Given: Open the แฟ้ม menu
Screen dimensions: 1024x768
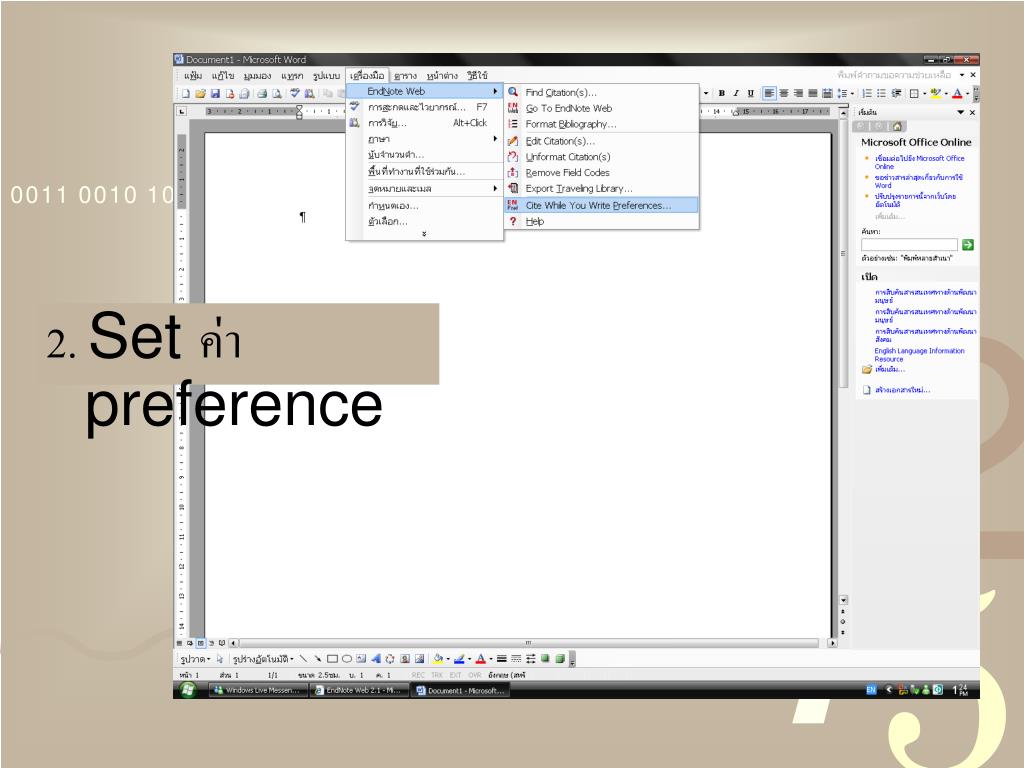Looking at the screenshot, I should pyautogui.click(x=193, y=76).
